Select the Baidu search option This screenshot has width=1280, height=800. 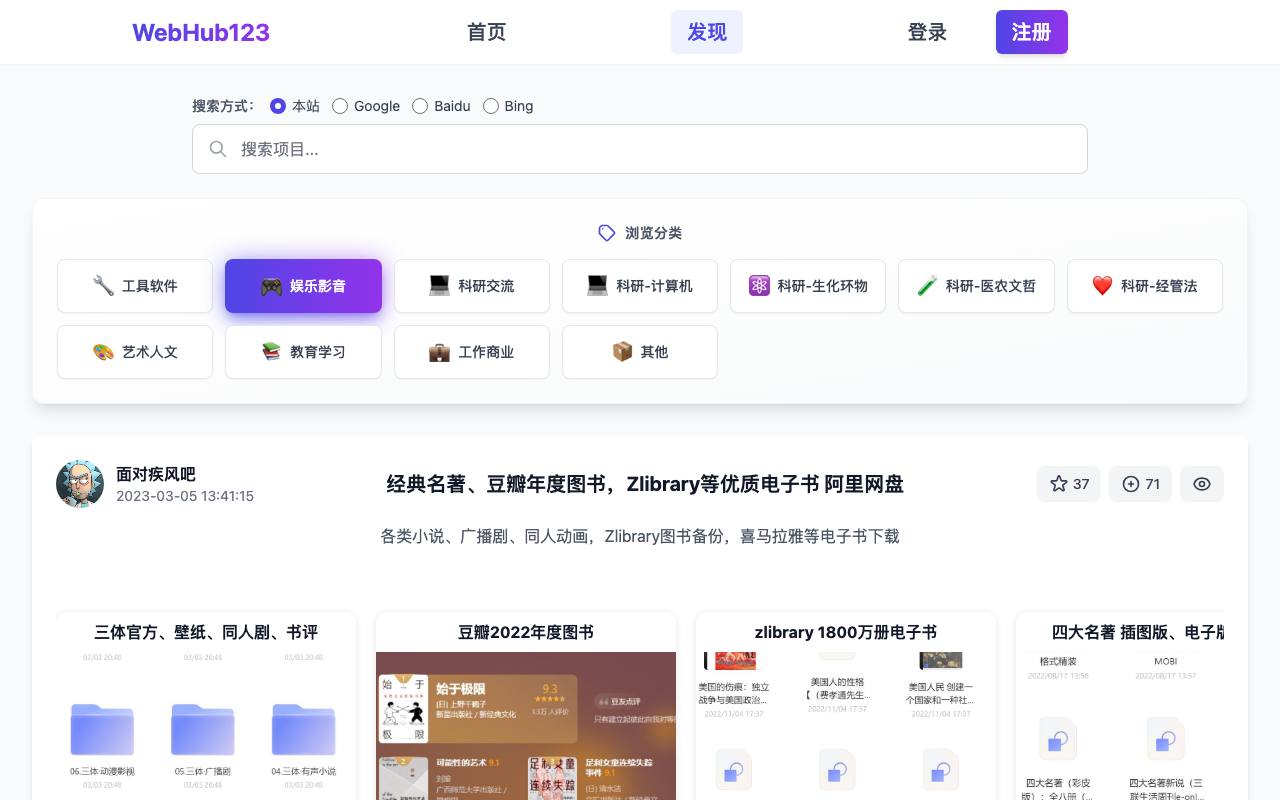pos(420,106)
